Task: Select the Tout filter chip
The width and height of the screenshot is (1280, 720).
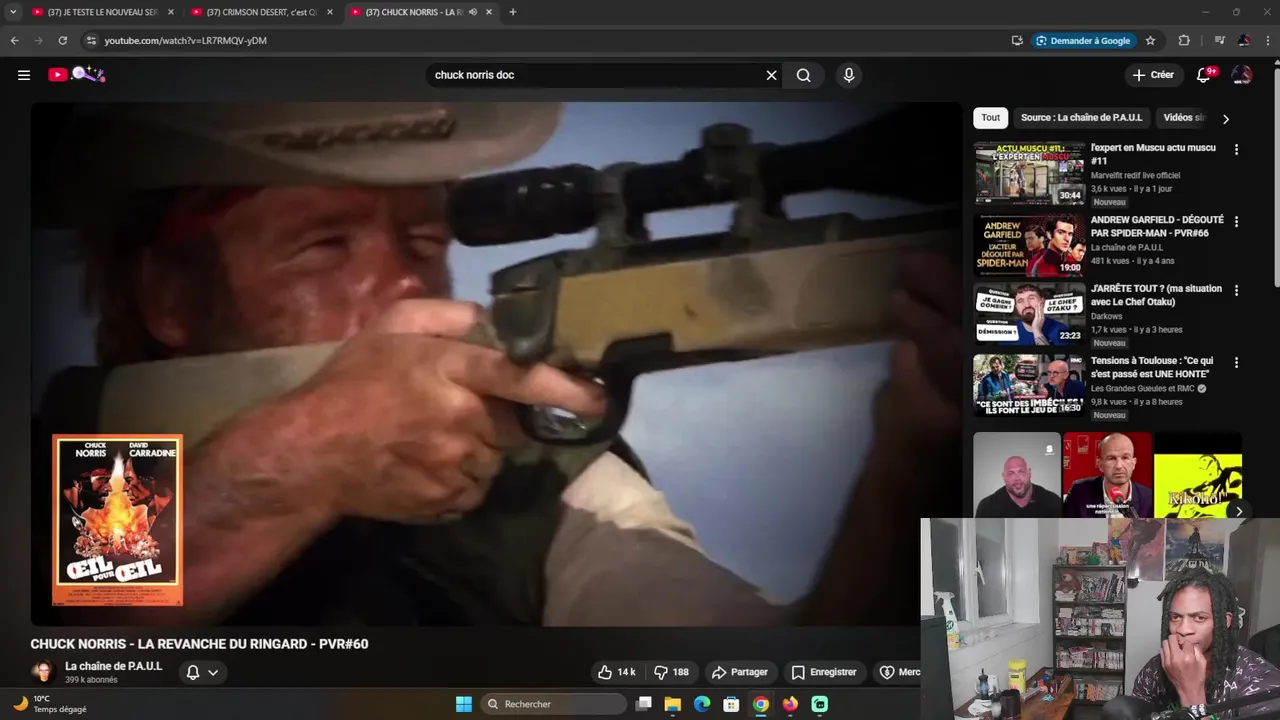Action: click(990, 118)
